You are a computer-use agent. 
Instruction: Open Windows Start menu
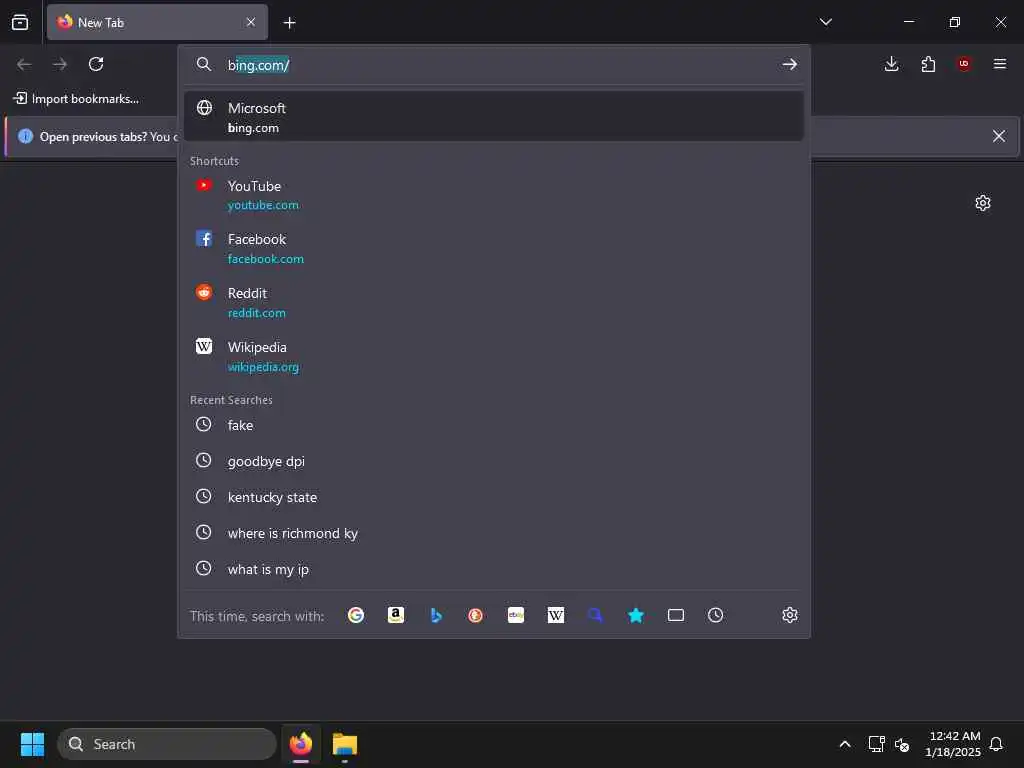click(x=32, y=744)
